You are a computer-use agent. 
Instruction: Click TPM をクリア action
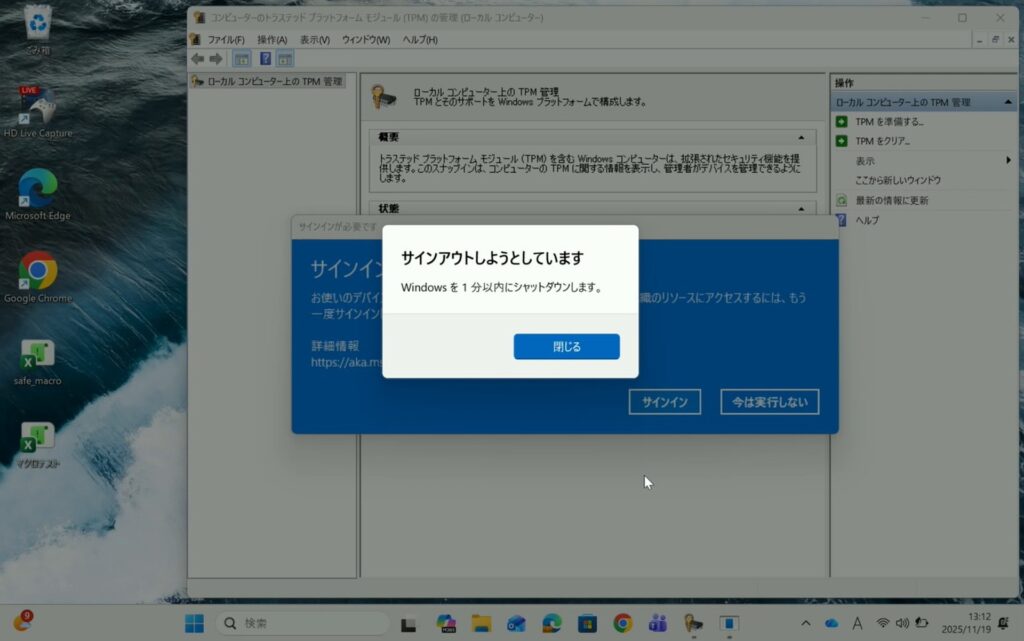(882, 141)
